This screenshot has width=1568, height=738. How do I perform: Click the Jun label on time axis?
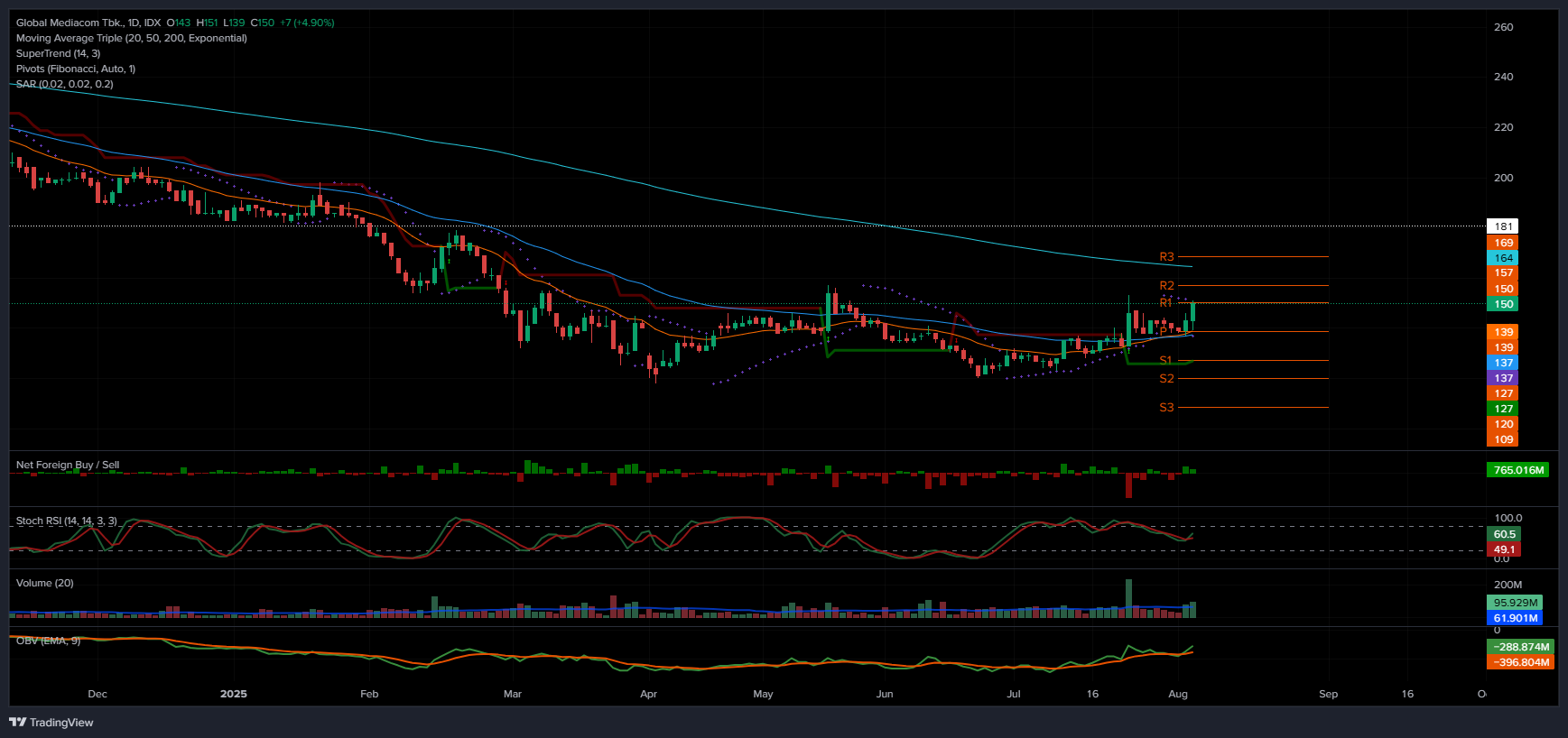click(885, 694)
